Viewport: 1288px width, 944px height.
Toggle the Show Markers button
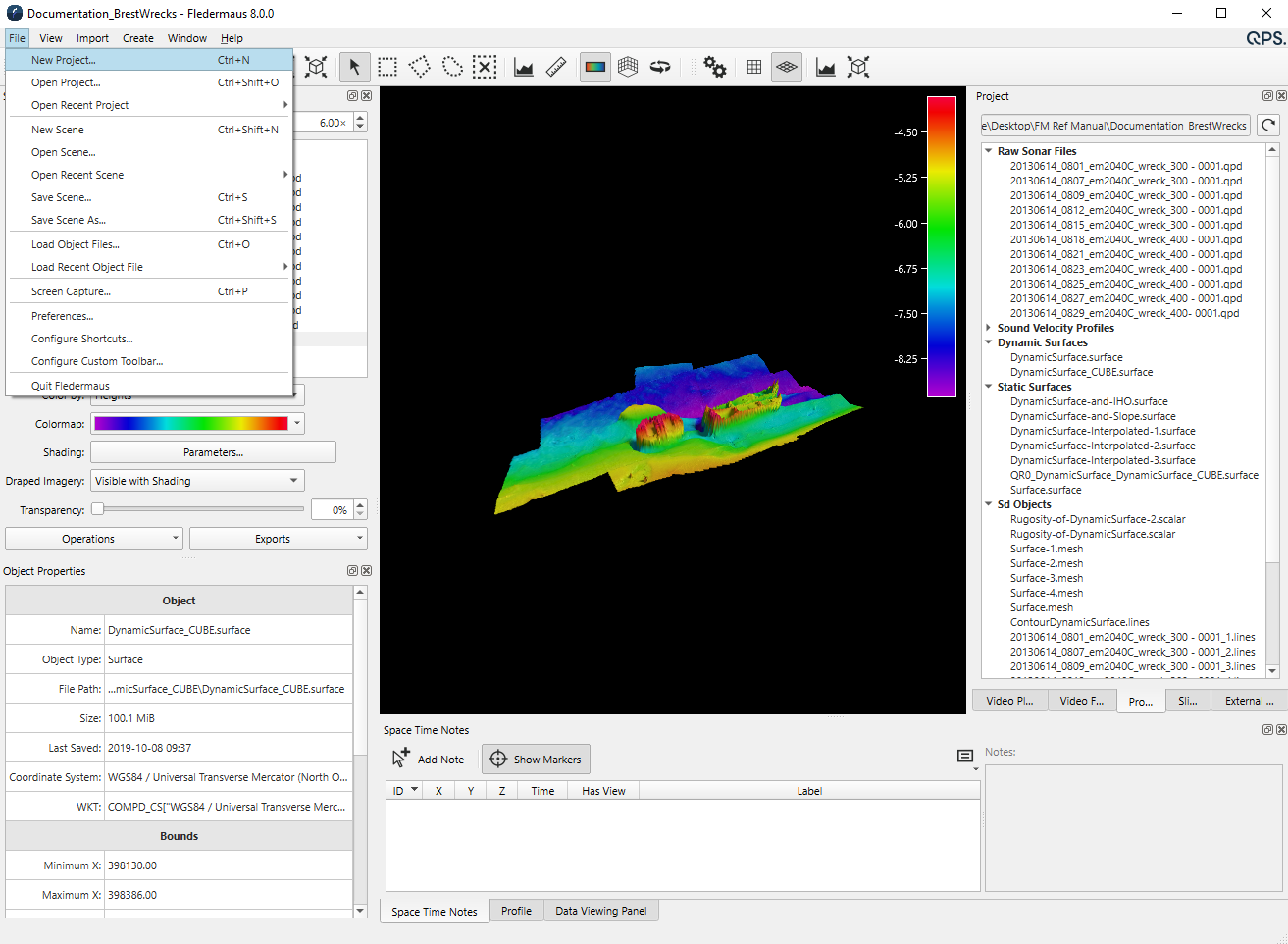click(536, 760)
